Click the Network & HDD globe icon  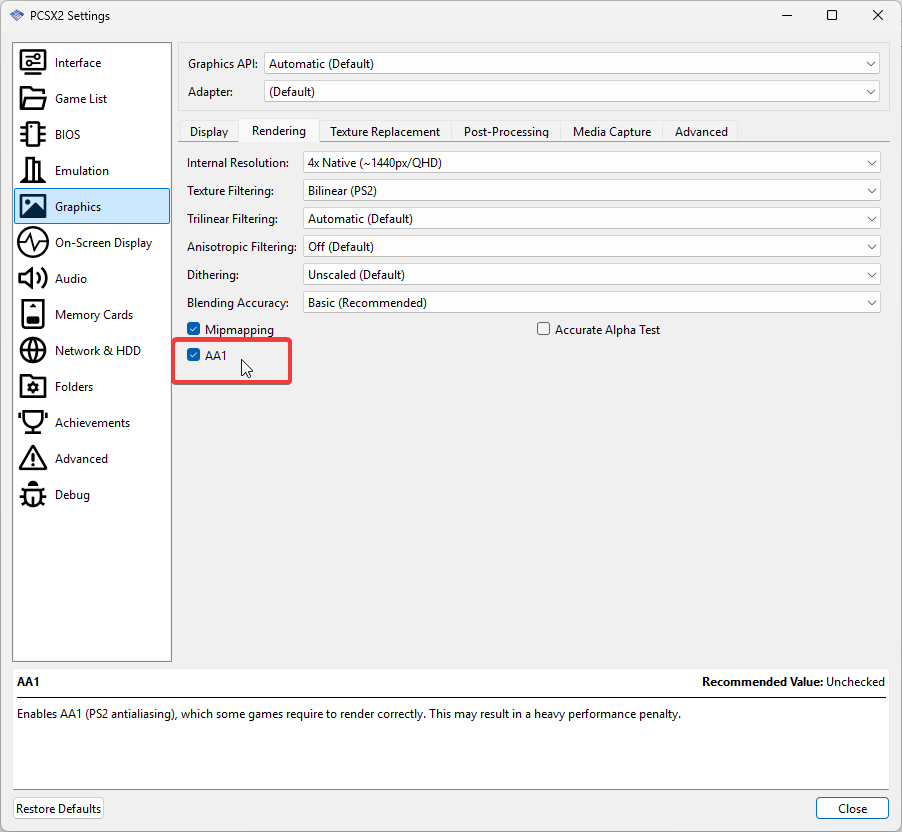click(x=33, y=350)
